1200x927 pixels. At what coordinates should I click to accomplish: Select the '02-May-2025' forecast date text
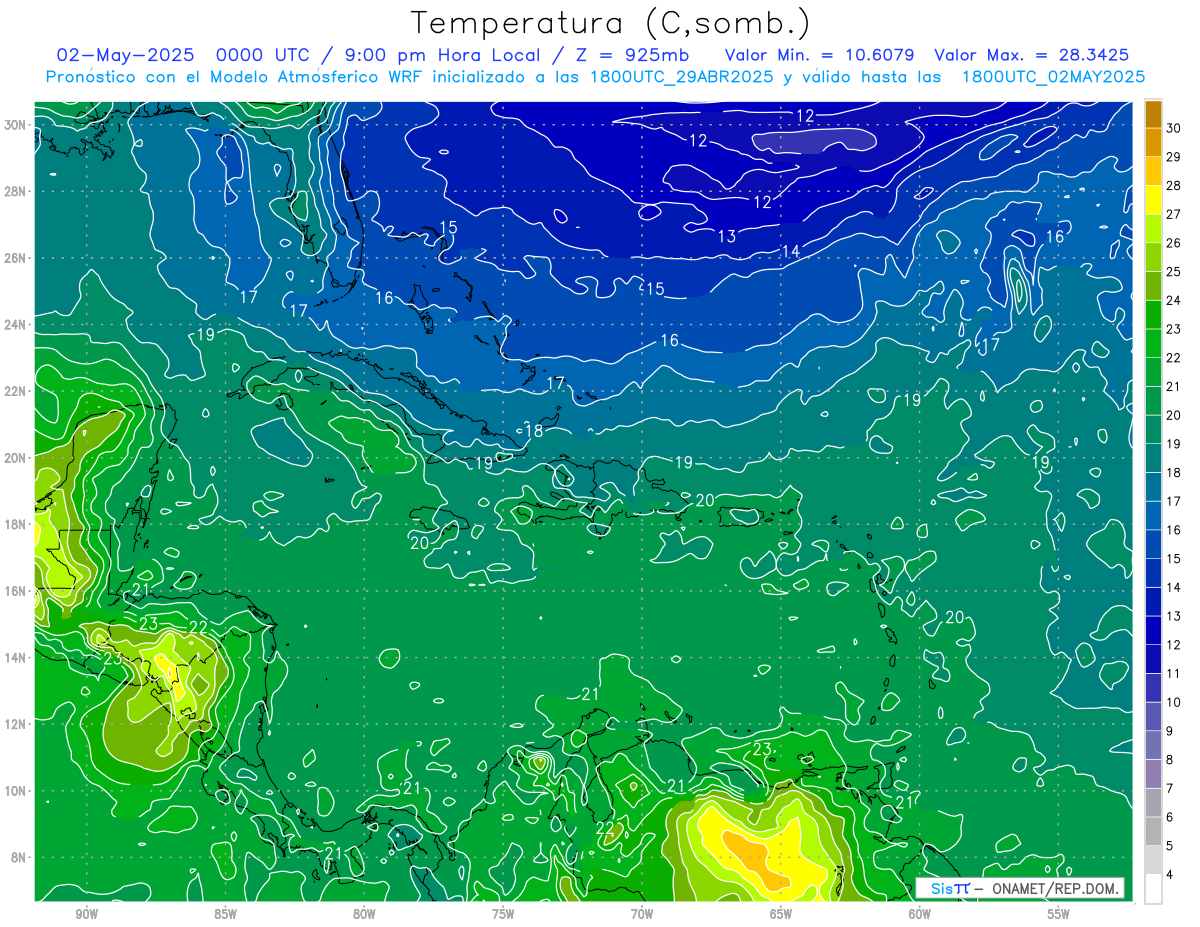pyautogui.click(x=125, y=55)
